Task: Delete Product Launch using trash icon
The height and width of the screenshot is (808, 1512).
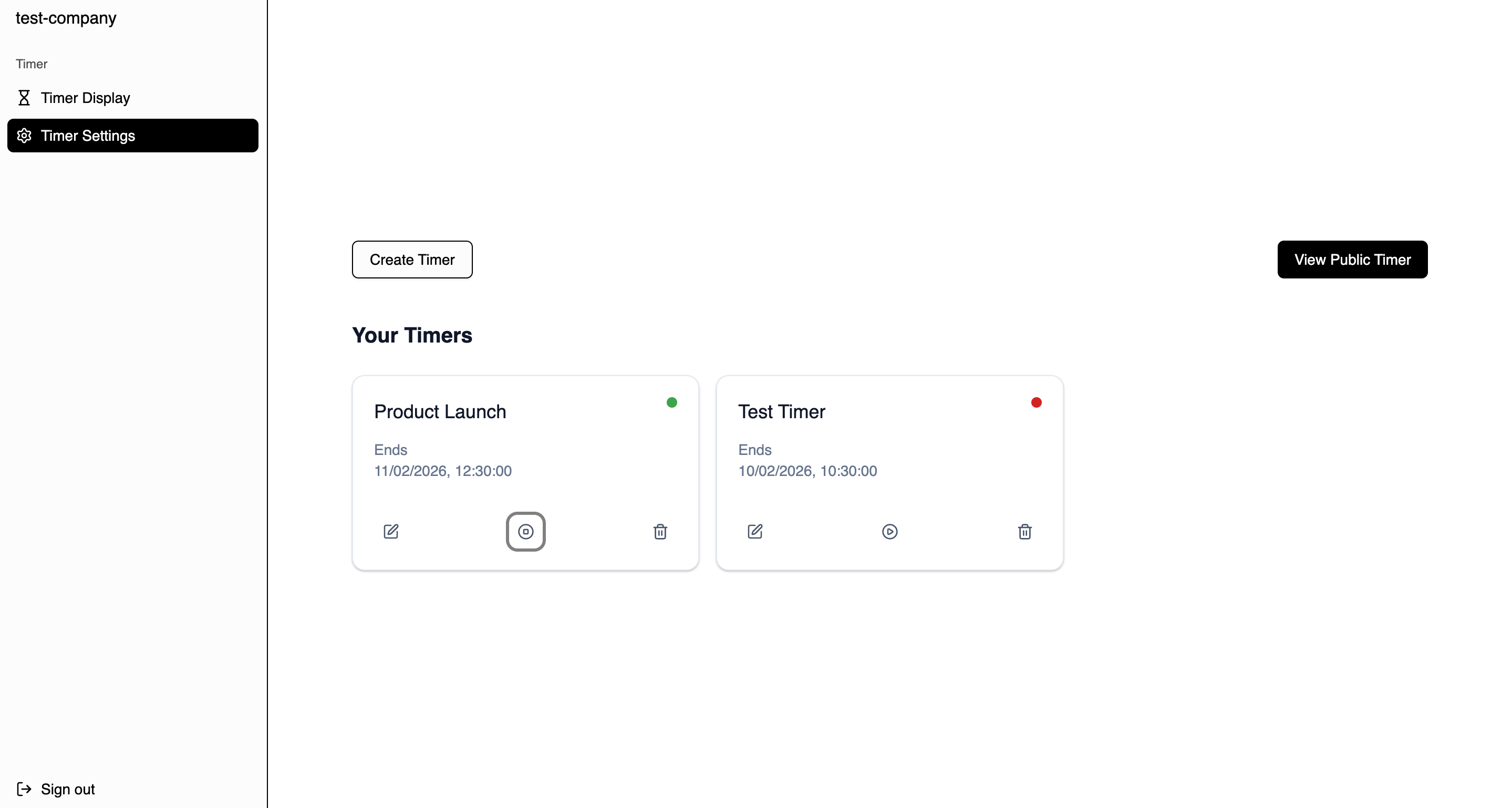Action: click(661, 532)
